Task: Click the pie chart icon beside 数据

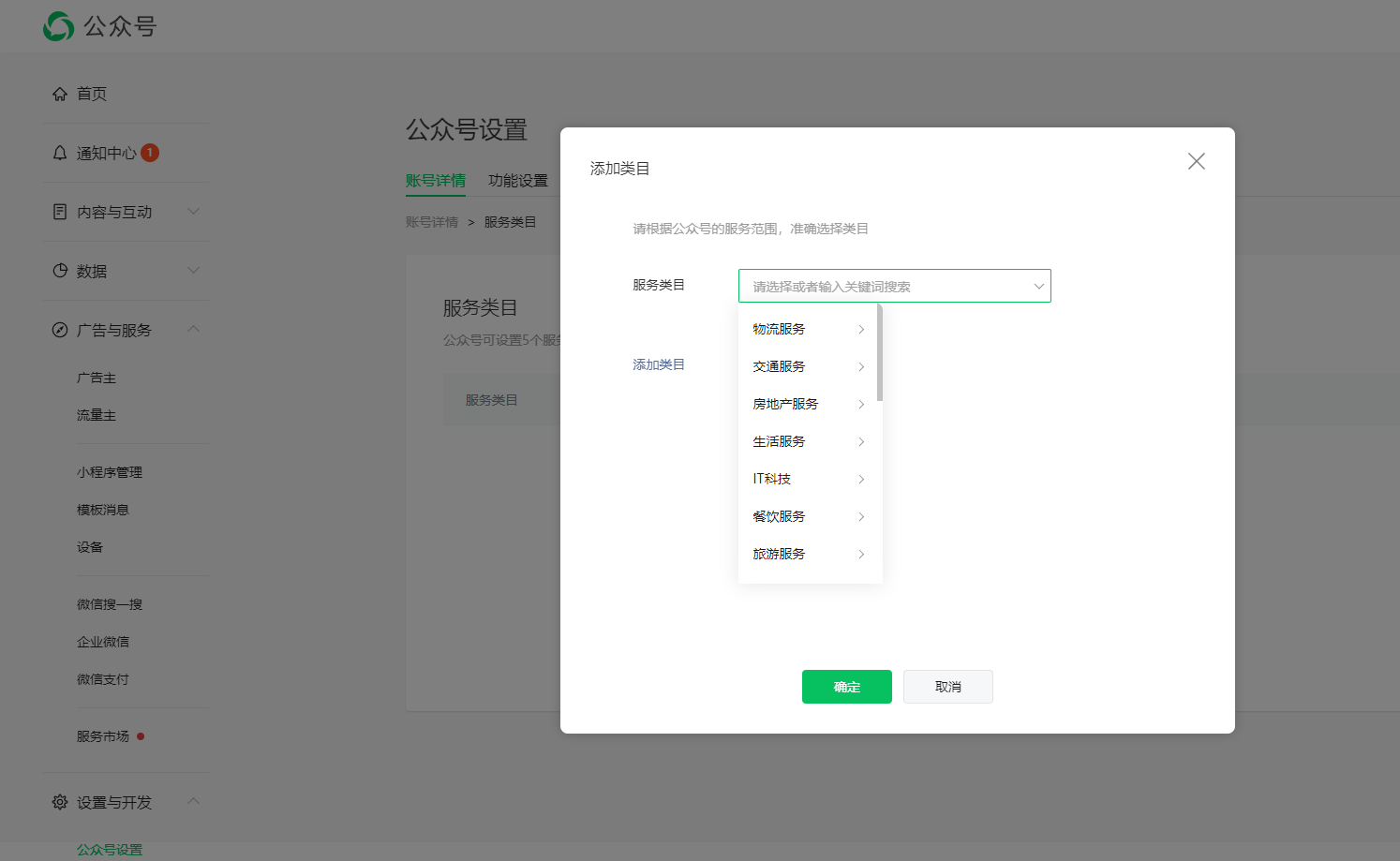Action: (60, 271)
